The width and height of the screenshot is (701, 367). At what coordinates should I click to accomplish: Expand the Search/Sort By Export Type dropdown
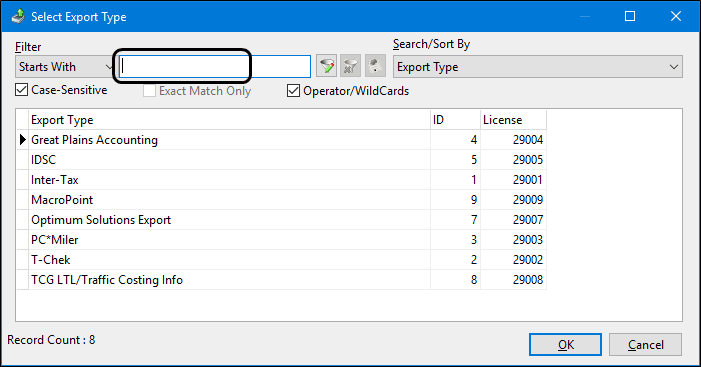pyautogui.click(x=538, y=67)
